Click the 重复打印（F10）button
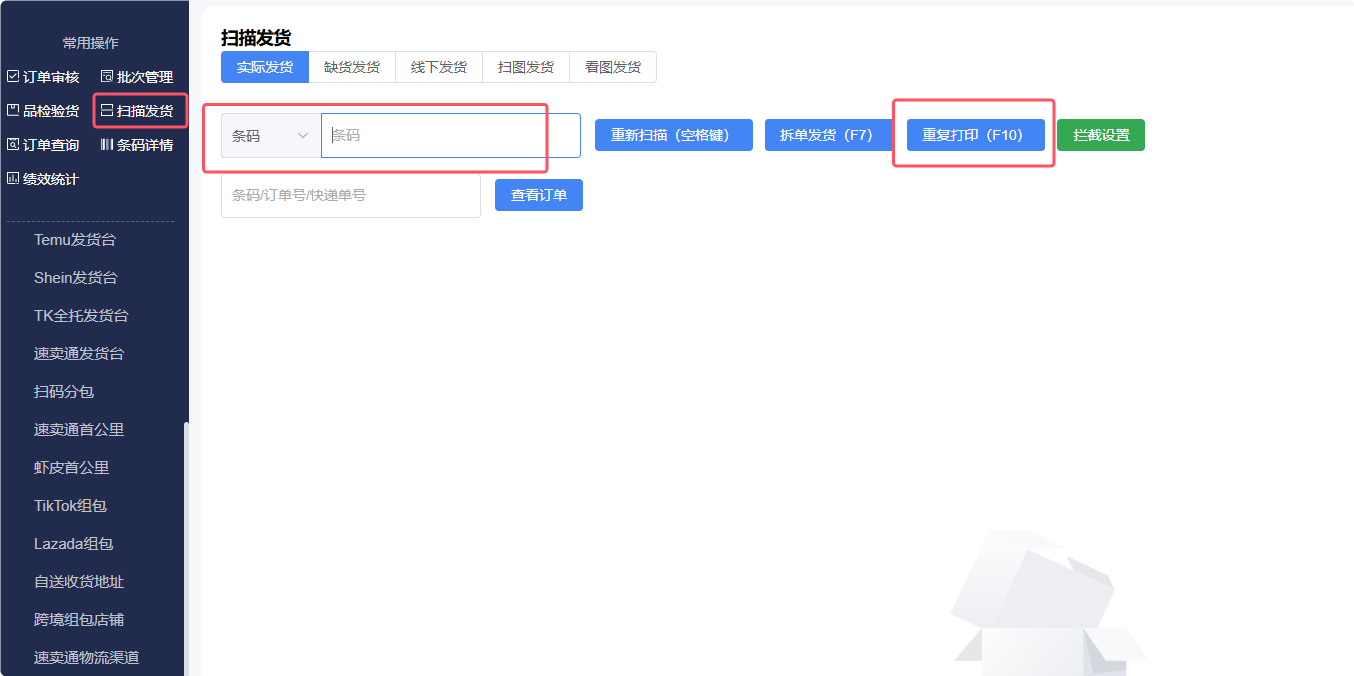 tap(976, 135)
